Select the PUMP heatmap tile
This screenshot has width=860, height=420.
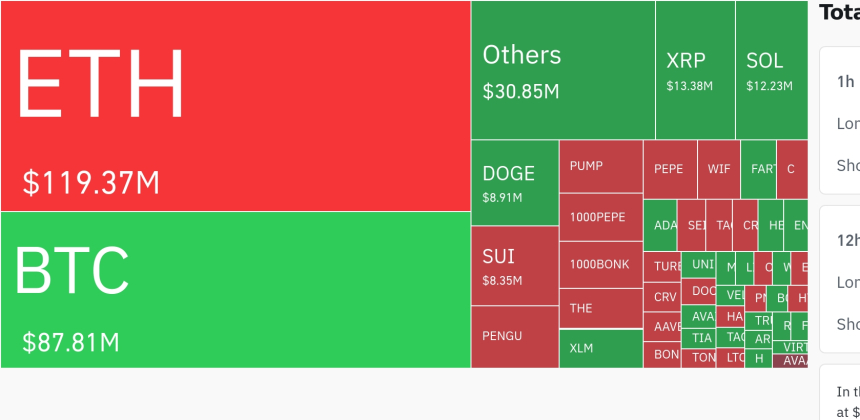point(600,165)
